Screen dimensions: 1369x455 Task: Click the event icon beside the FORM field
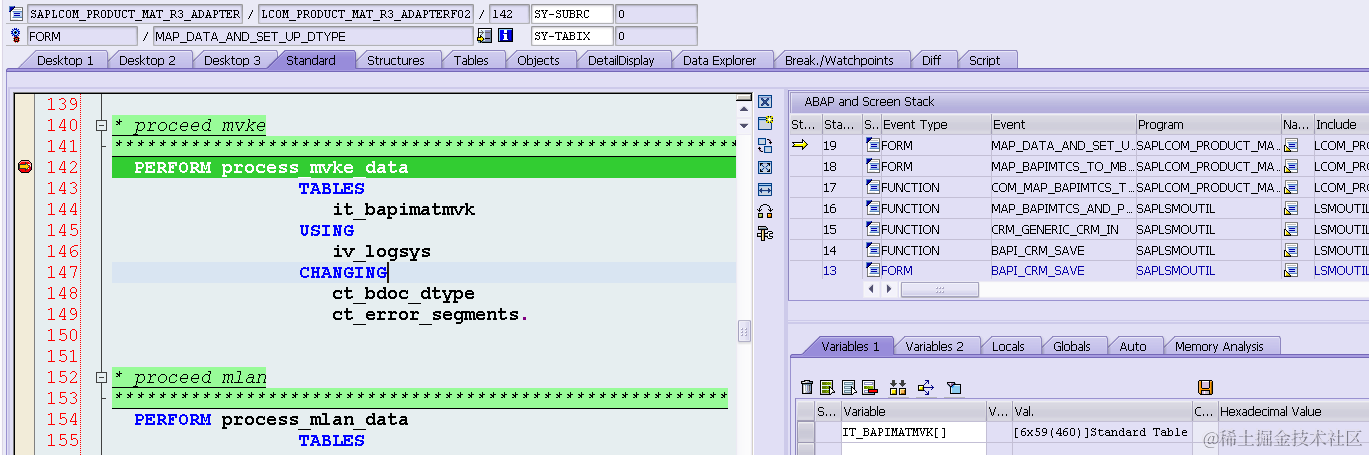pos(16,36)
